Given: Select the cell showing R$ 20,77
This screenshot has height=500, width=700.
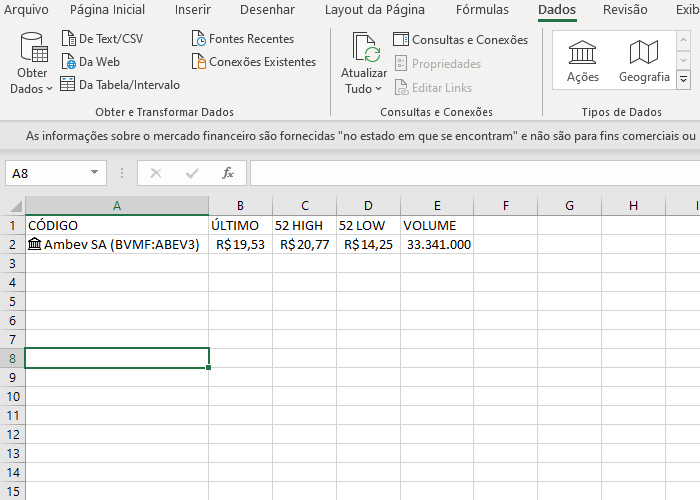Looking at the screenshot, I should click(x=304, y=245).
